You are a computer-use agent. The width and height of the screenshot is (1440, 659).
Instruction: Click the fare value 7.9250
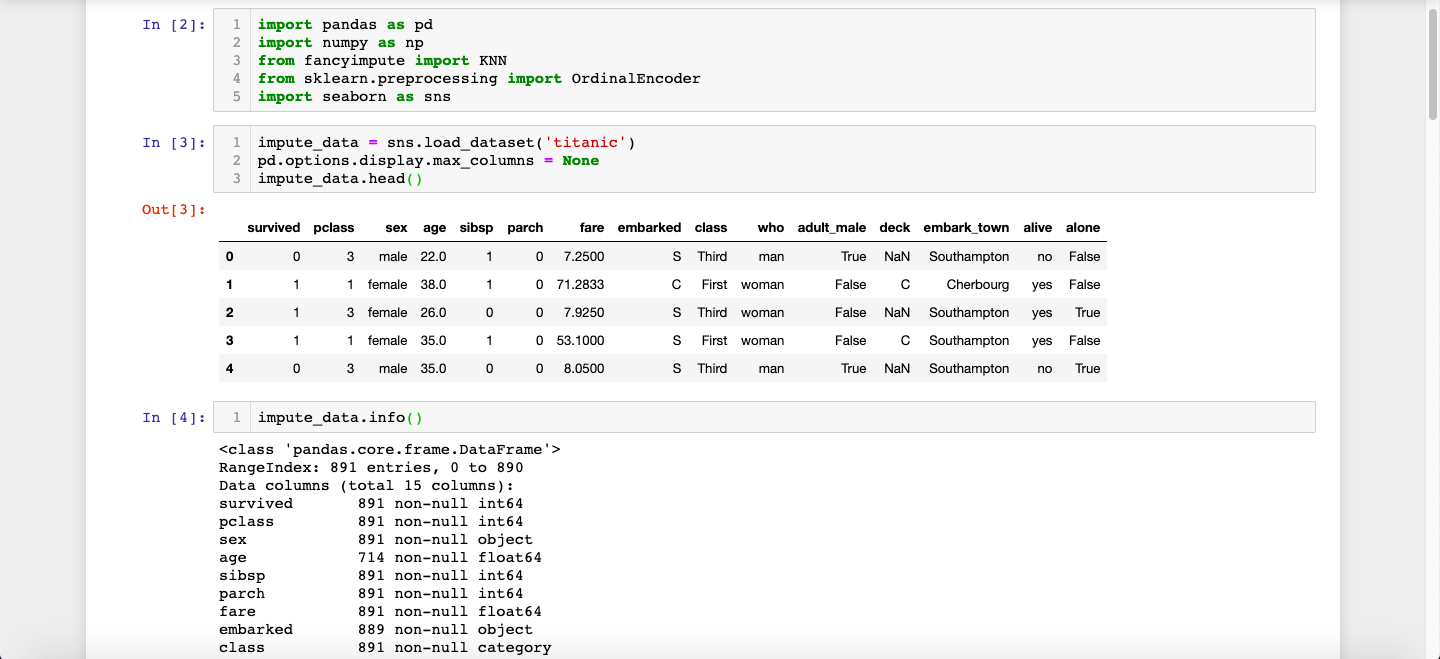584,312
